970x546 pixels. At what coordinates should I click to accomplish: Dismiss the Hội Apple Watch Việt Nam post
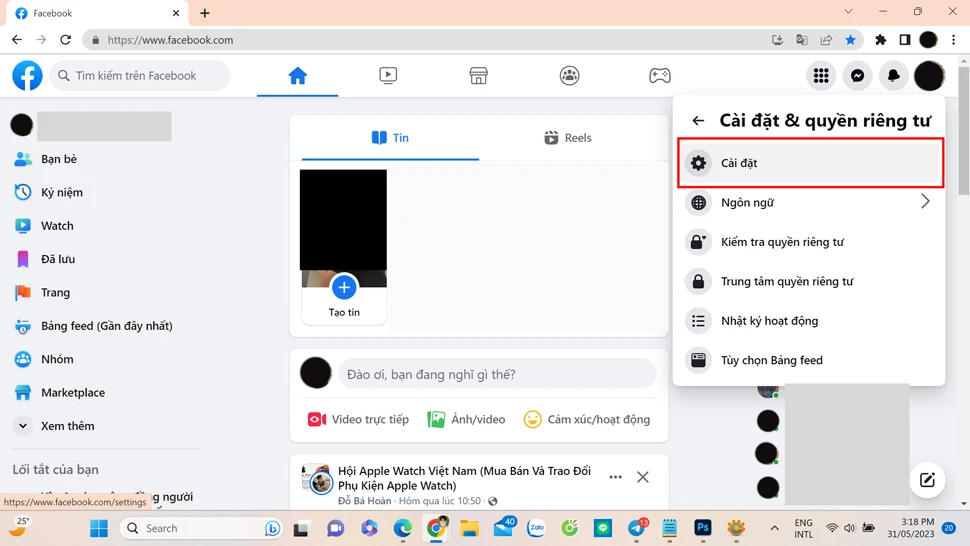[643, 477]
